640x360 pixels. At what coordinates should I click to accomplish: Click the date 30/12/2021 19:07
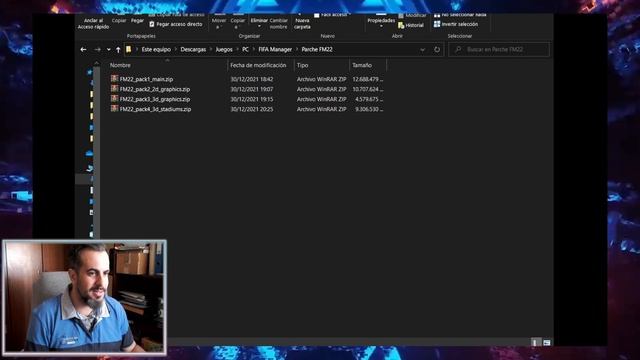(251, 89)
